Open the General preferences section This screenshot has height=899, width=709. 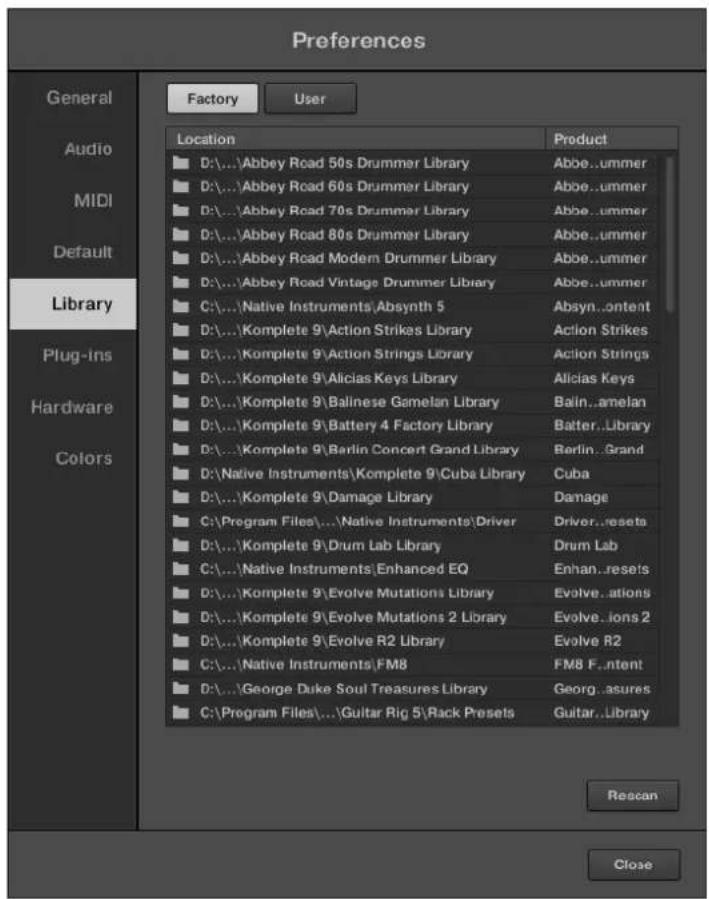point(79,97)
